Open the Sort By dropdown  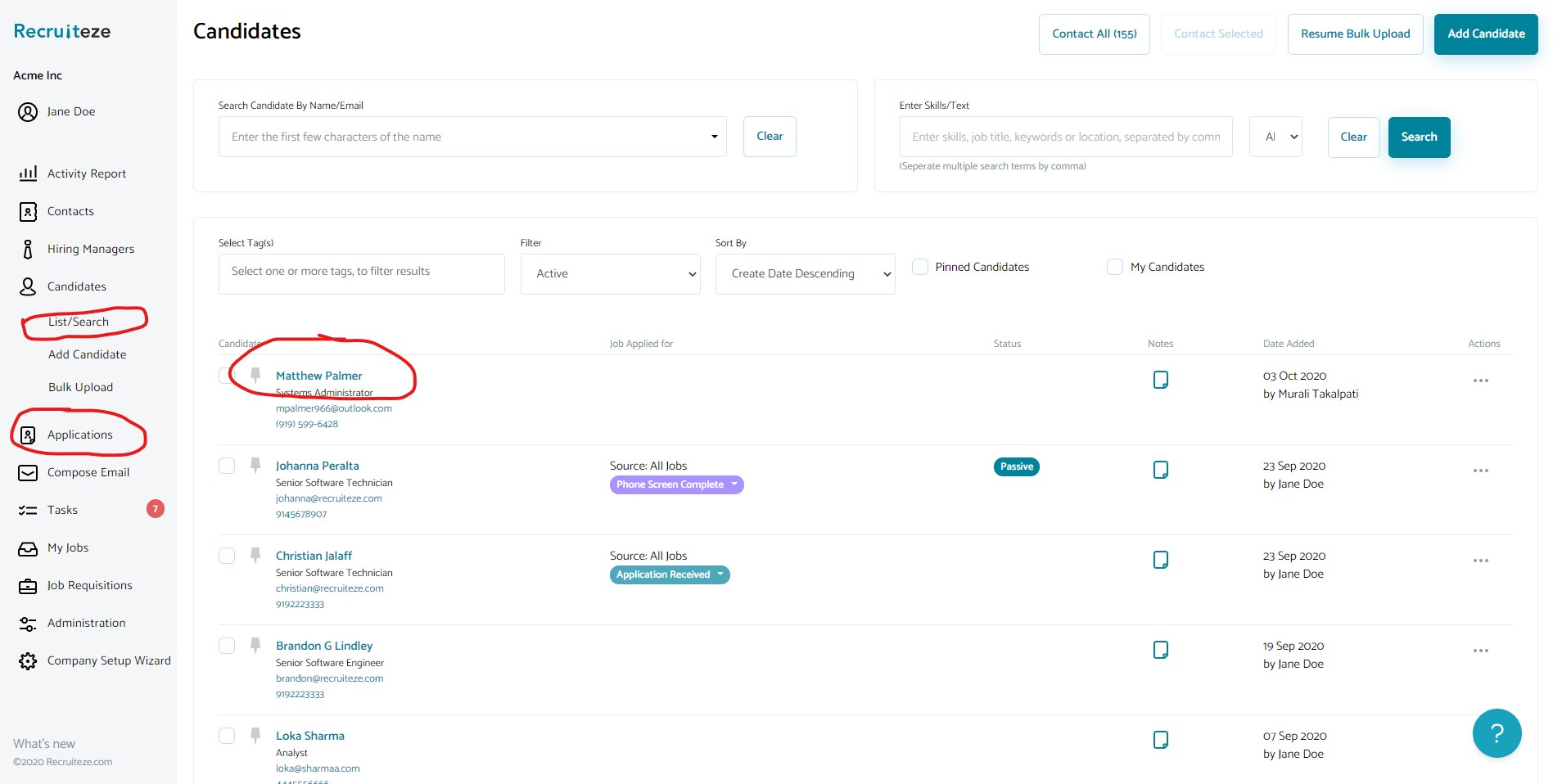(805, 273)
